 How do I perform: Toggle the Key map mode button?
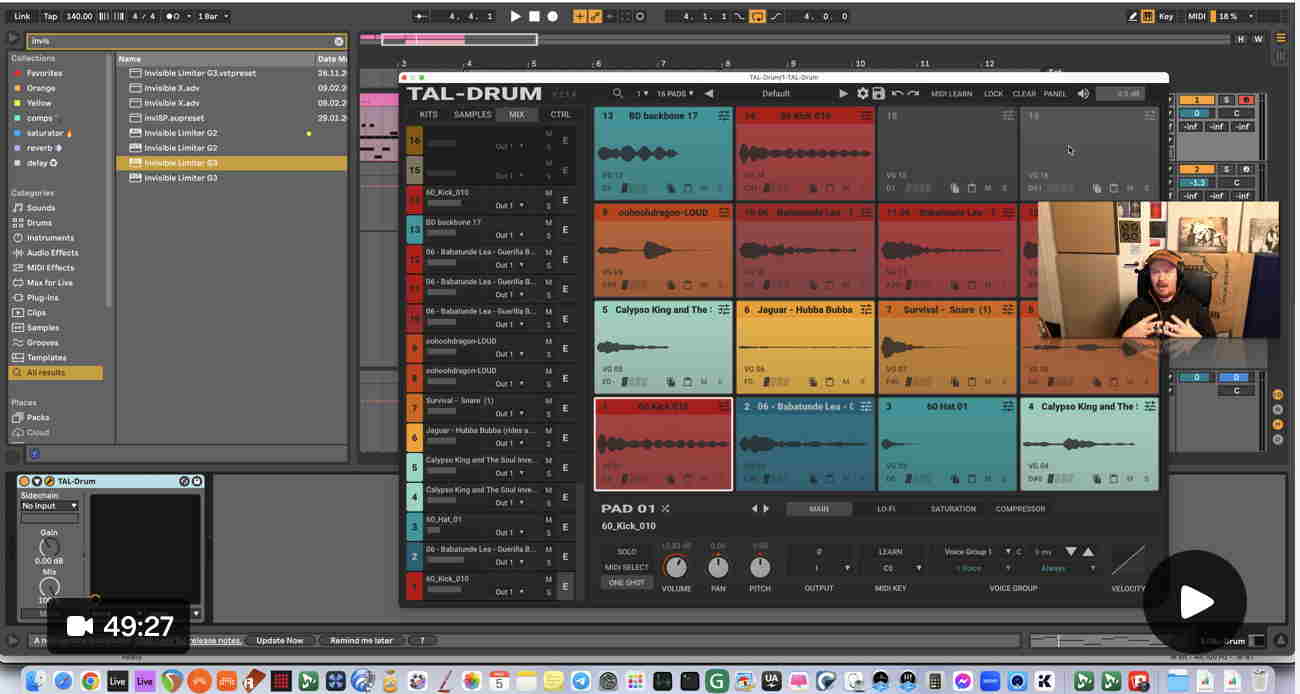click(x=1165, y=16)
